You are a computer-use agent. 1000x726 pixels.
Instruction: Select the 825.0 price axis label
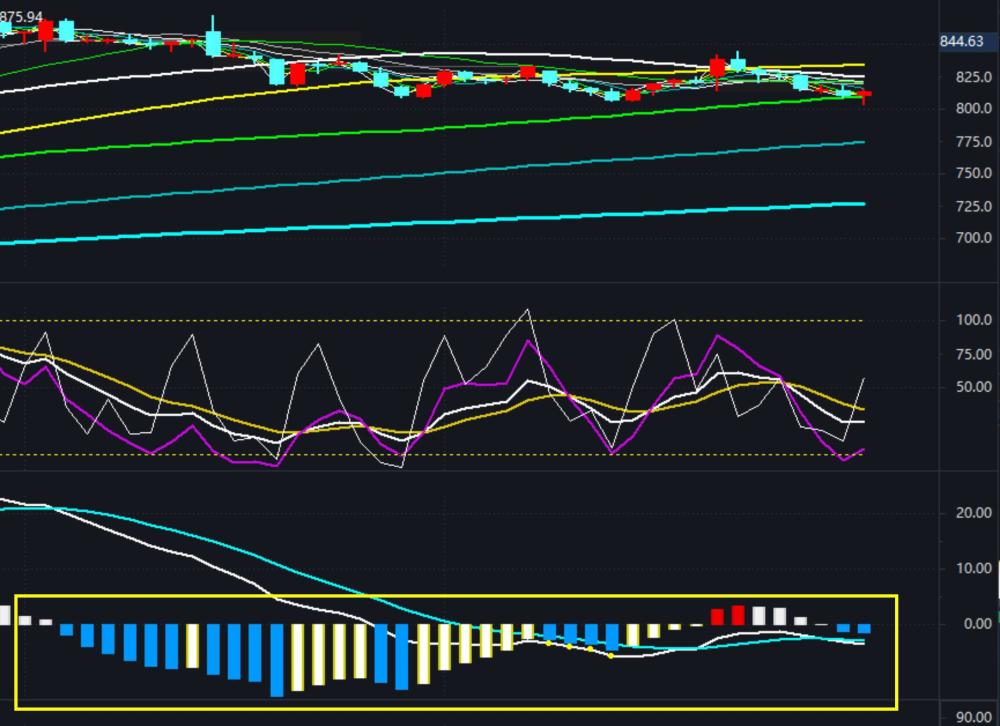click(x=973, y=77)
